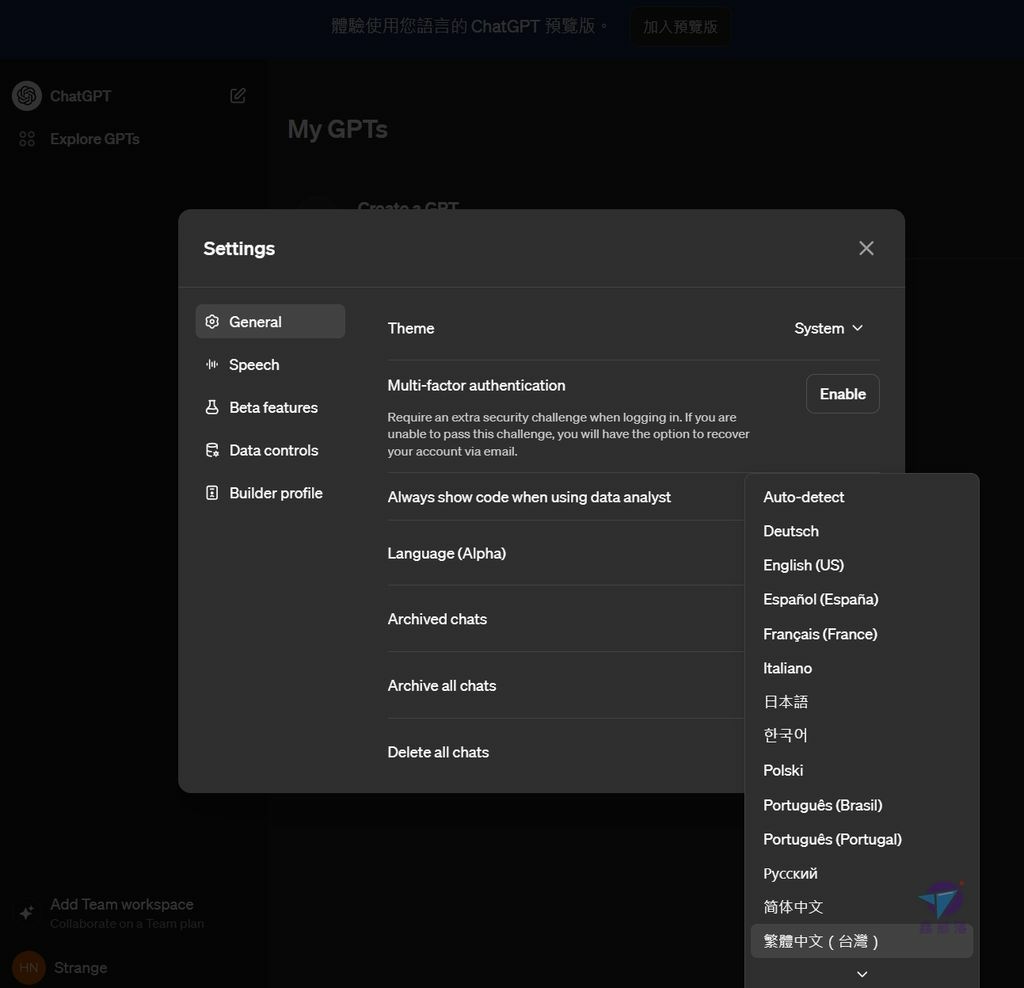The width and height of the screenshot is (1024, 988).
Task: Open the Theme System dropdown
Action: (x=828, y=328)
